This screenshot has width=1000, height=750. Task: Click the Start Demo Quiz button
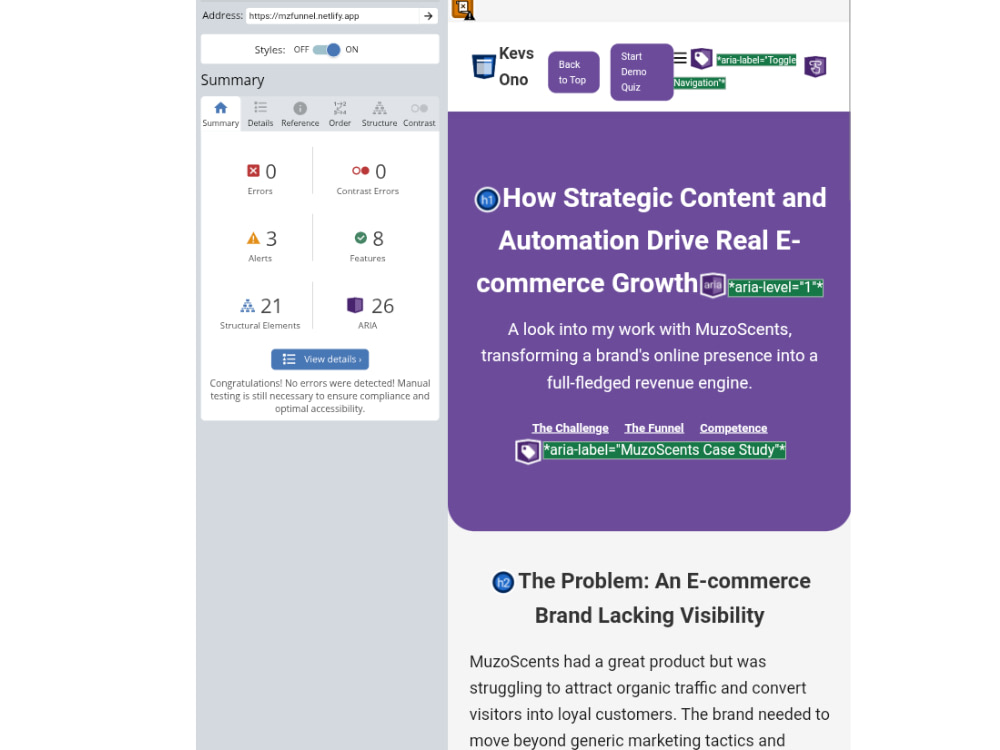[642, 72]
